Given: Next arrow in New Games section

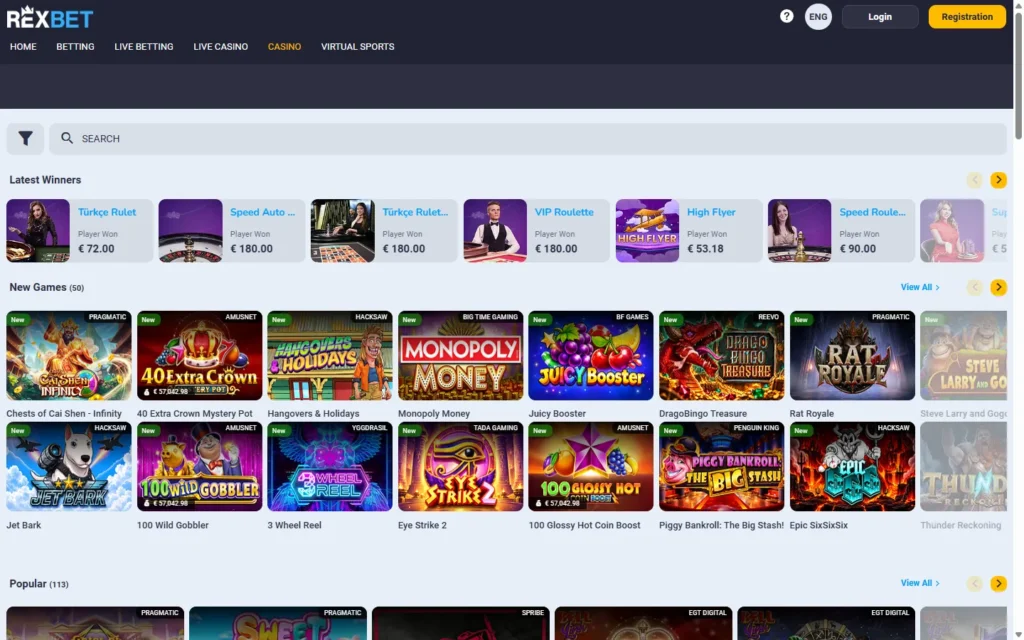Looking at the screenshot, I should [x=998, y=287].
